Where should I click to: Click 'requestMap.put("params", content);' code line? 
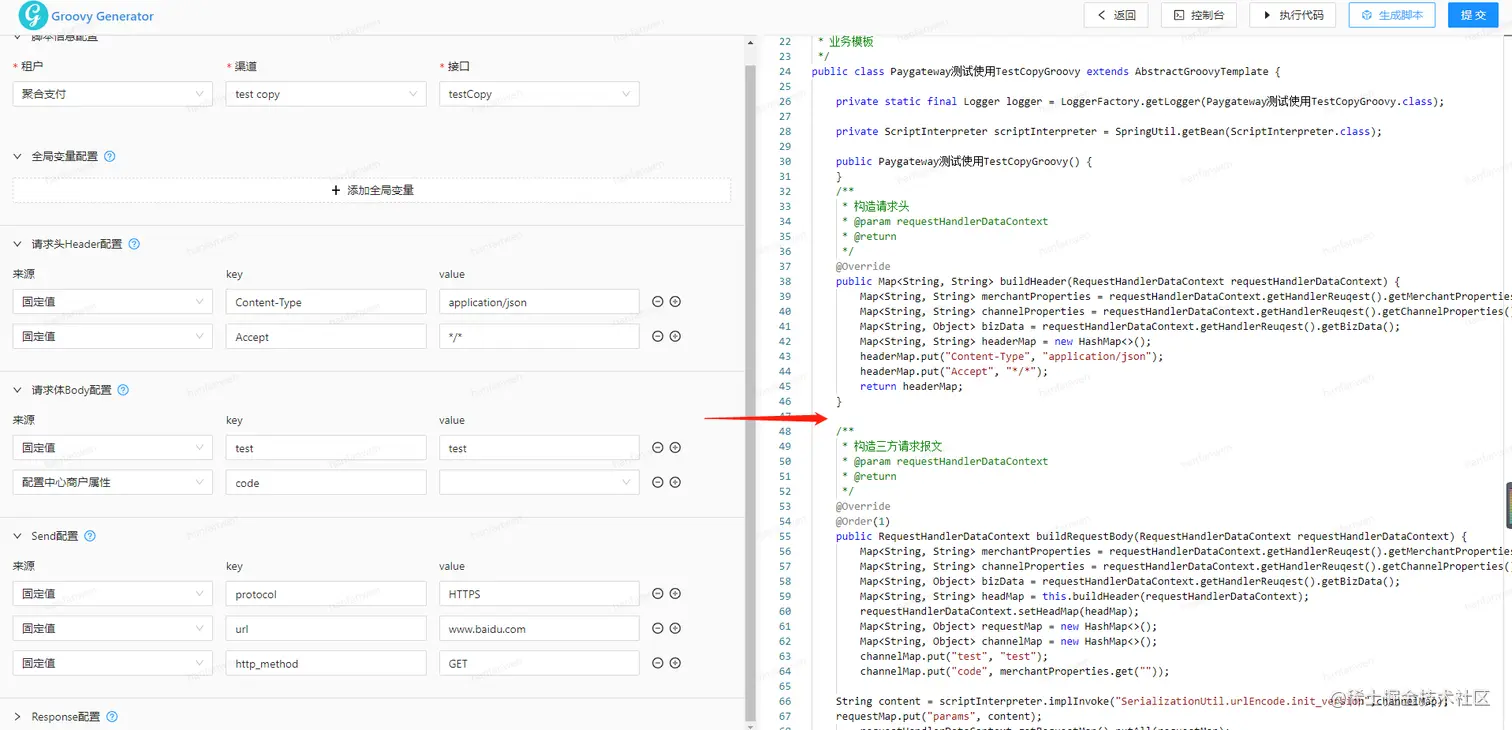tap(939, 716)
